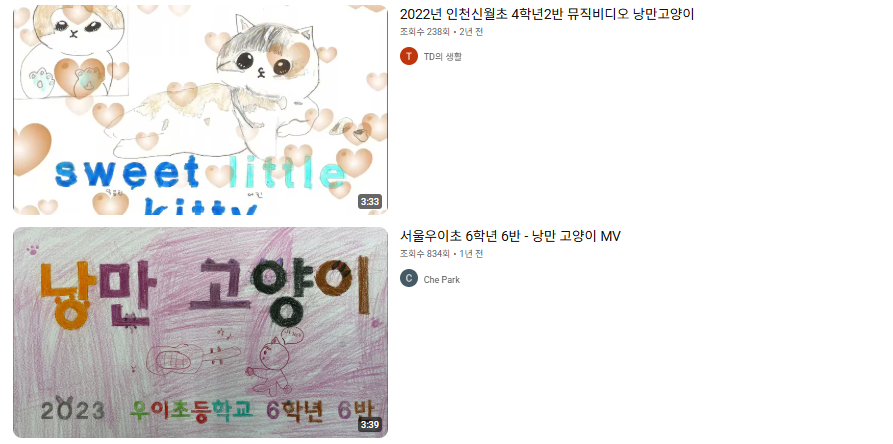893x444 pixels.
Task: Click the small inset cat drawing with heart
Action: point(71,51)
